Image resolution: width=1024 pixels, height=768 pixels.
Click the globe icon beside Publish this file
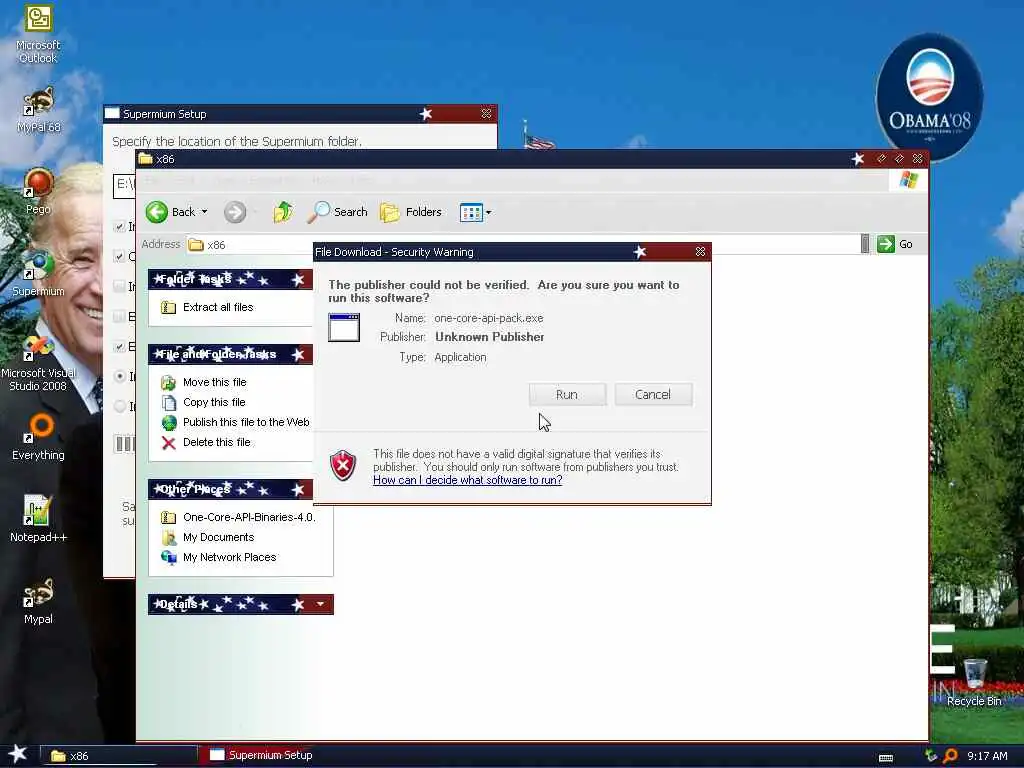click(168, 423)
